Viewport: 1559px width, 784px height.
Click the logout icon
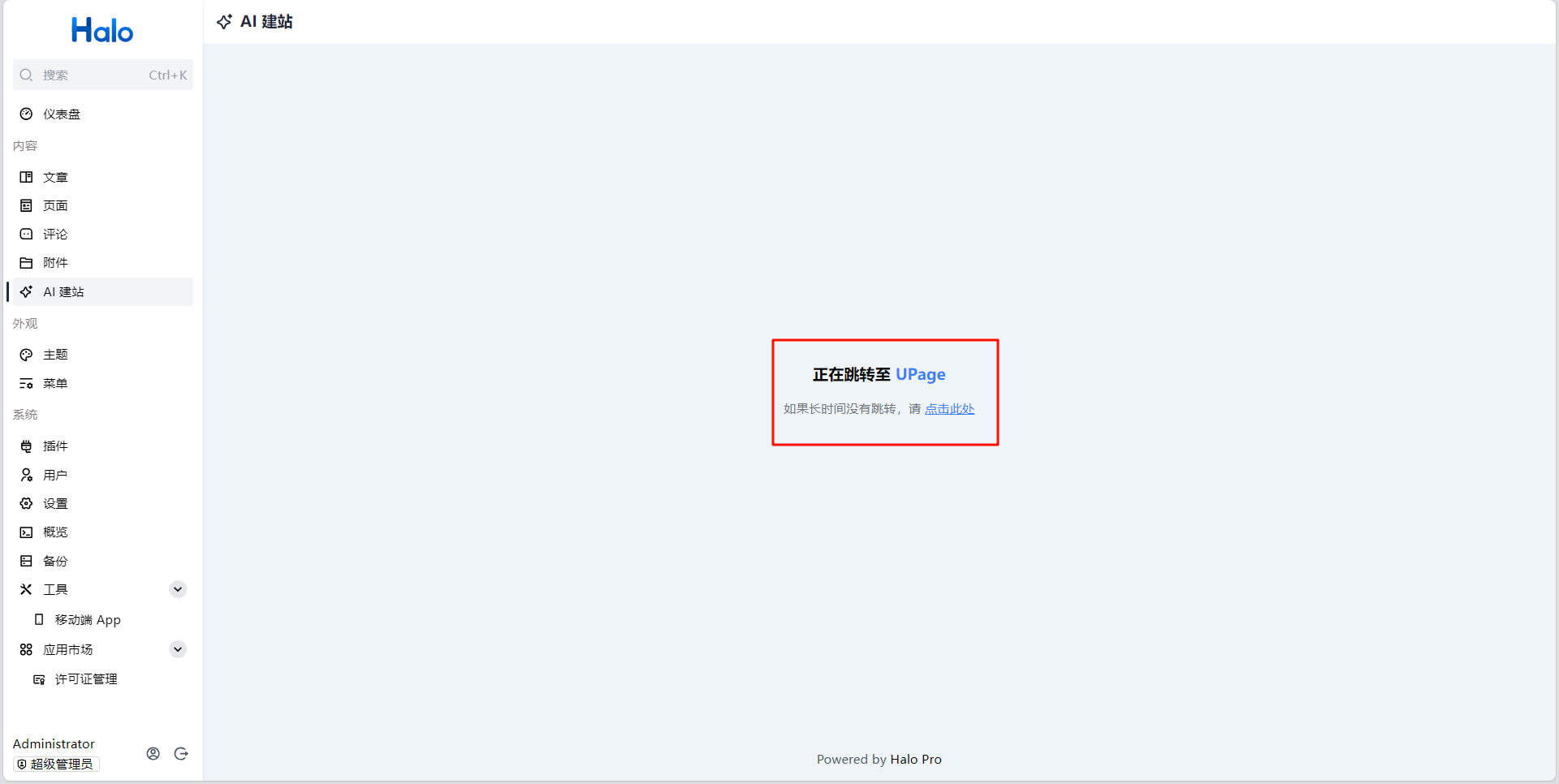[x=181, y=753]
